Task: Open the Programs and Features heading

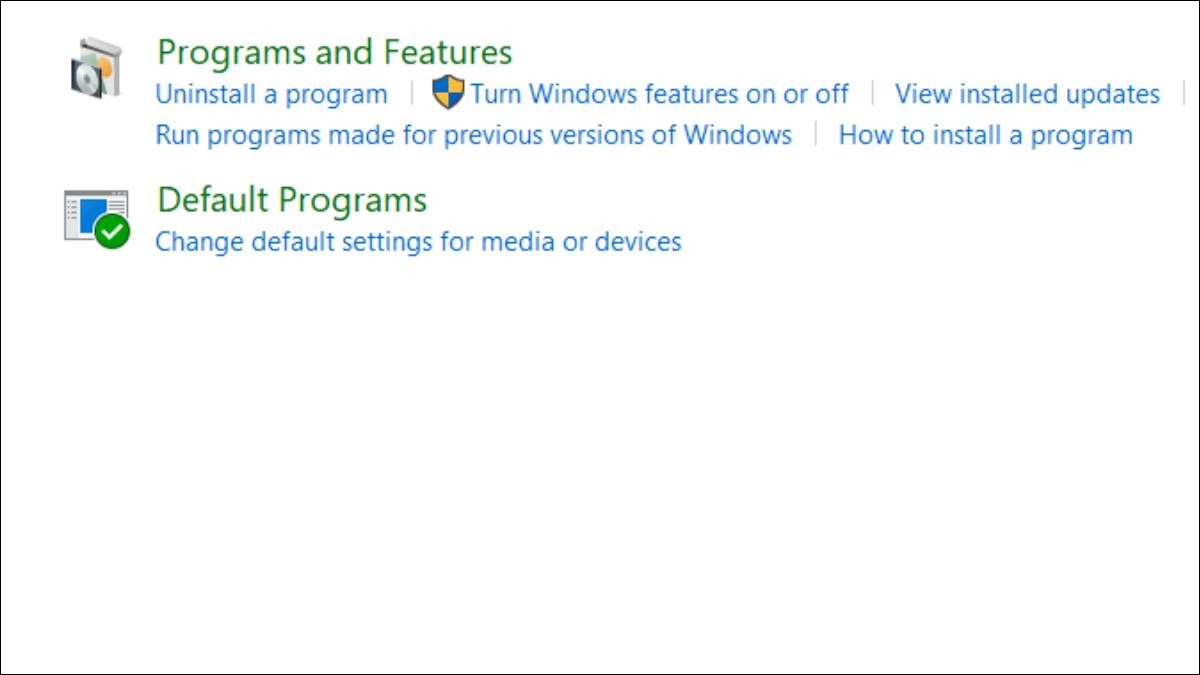Action: click(x=335, y=52)
